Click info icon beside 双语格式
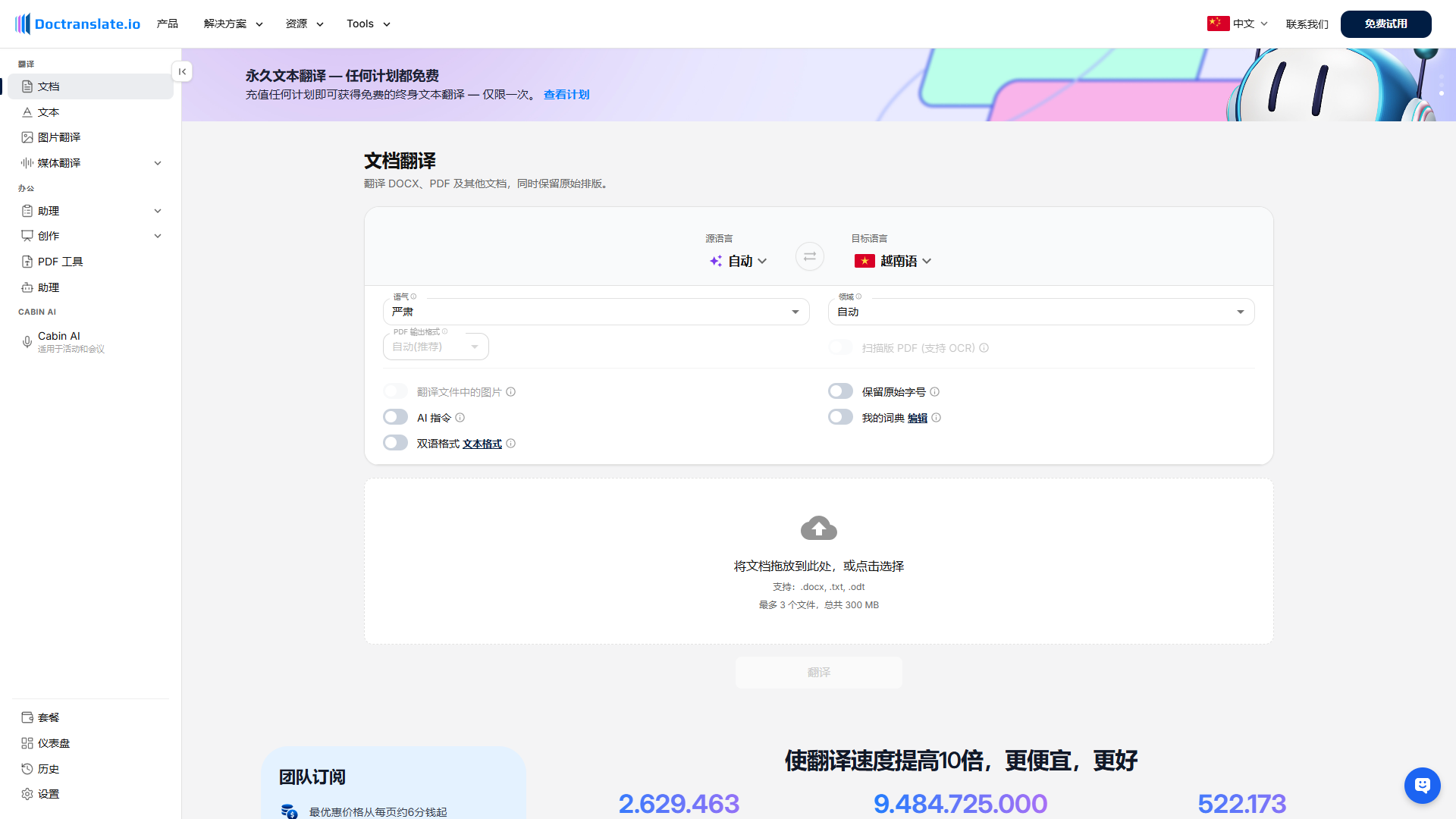1456x819 pixels. click(511, 444)
